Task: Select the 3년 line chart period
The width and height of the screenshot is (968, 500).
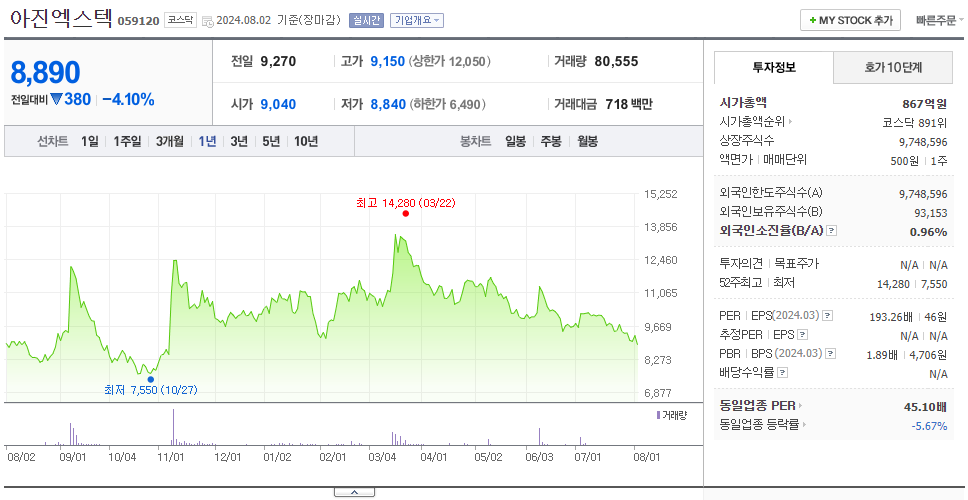Action: pos(239,141)
